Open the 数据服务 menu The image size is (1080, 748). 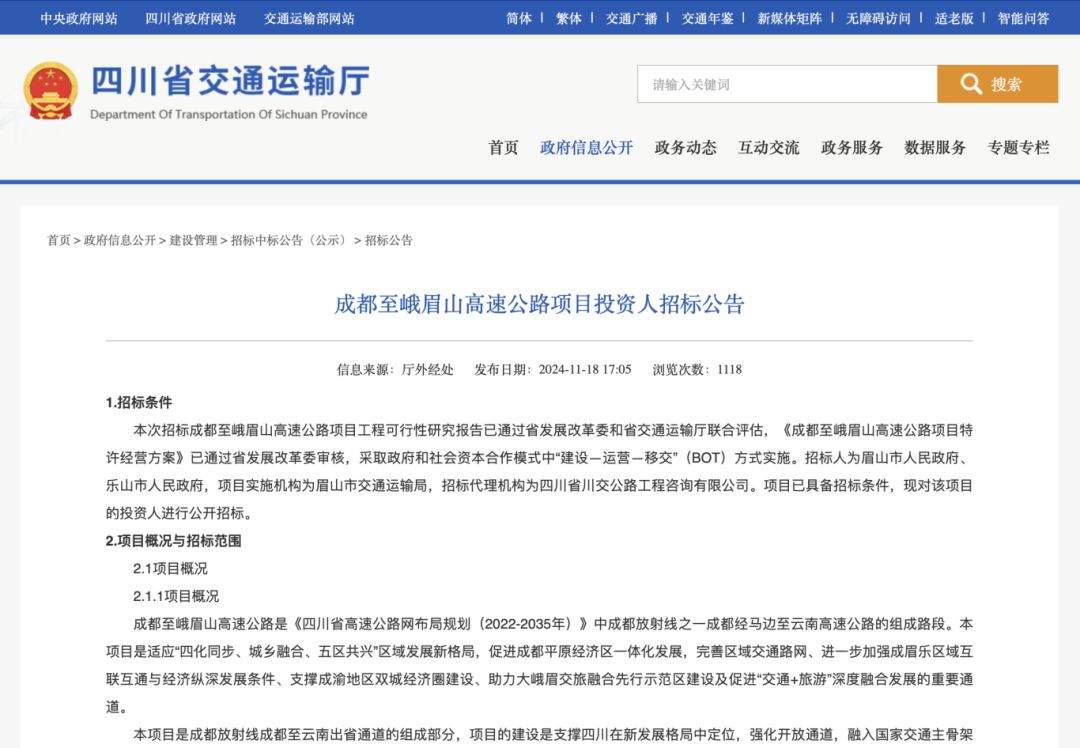click(x=935, y=147)
